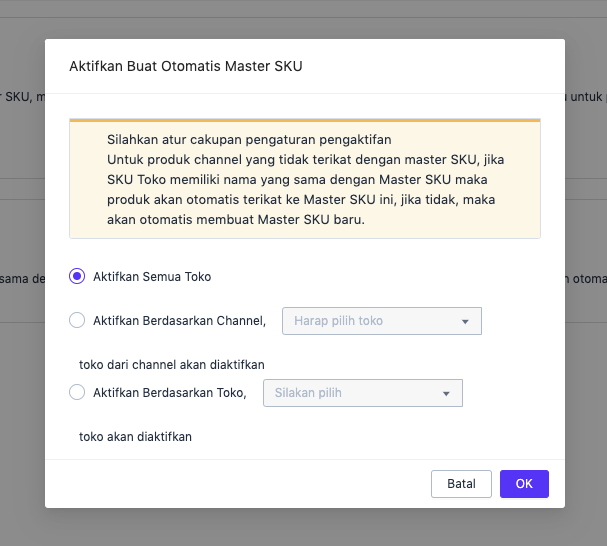
Task: Click the Aktifkan Berdasarkan Channel label
Action: (x=179, y=321)
